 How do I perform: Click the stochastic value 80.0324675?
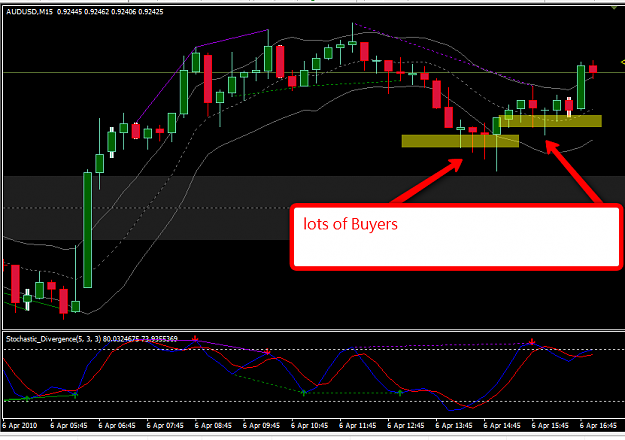[120, 339]
